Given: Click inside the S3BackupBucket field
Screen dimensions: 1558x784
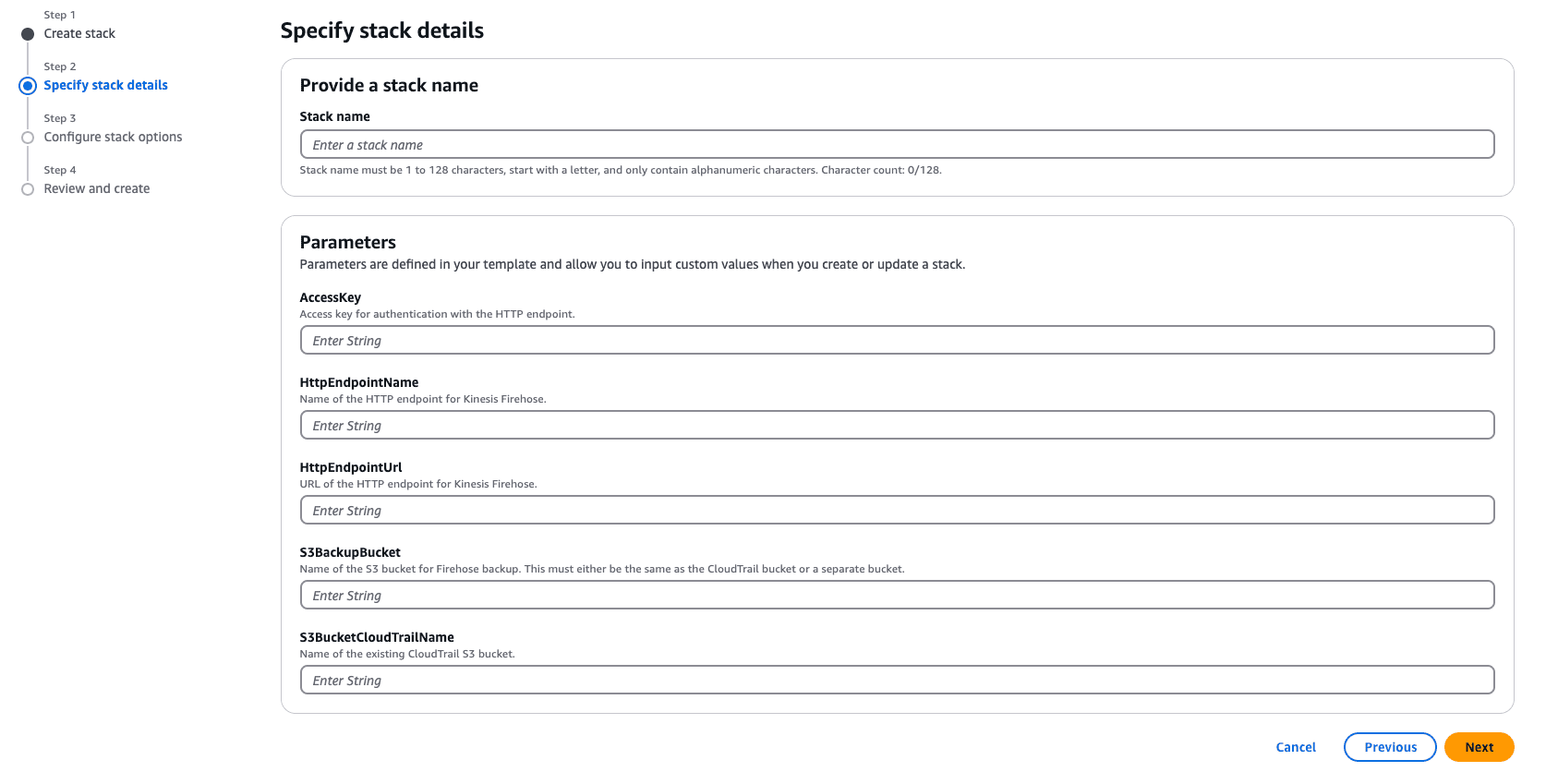Looking at the screenshot, I should pos(897,595).
